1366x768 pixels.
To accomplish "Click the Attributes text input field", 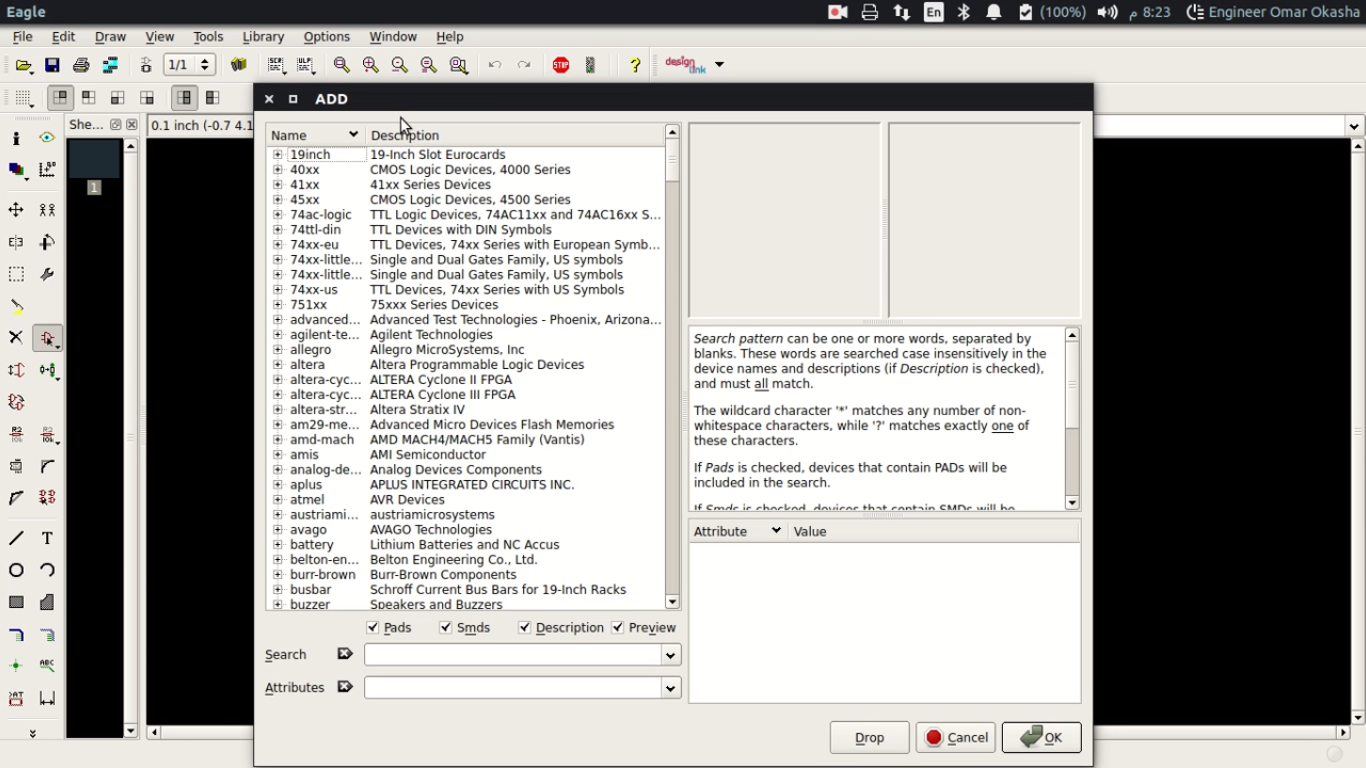I will tap(513, 688).
